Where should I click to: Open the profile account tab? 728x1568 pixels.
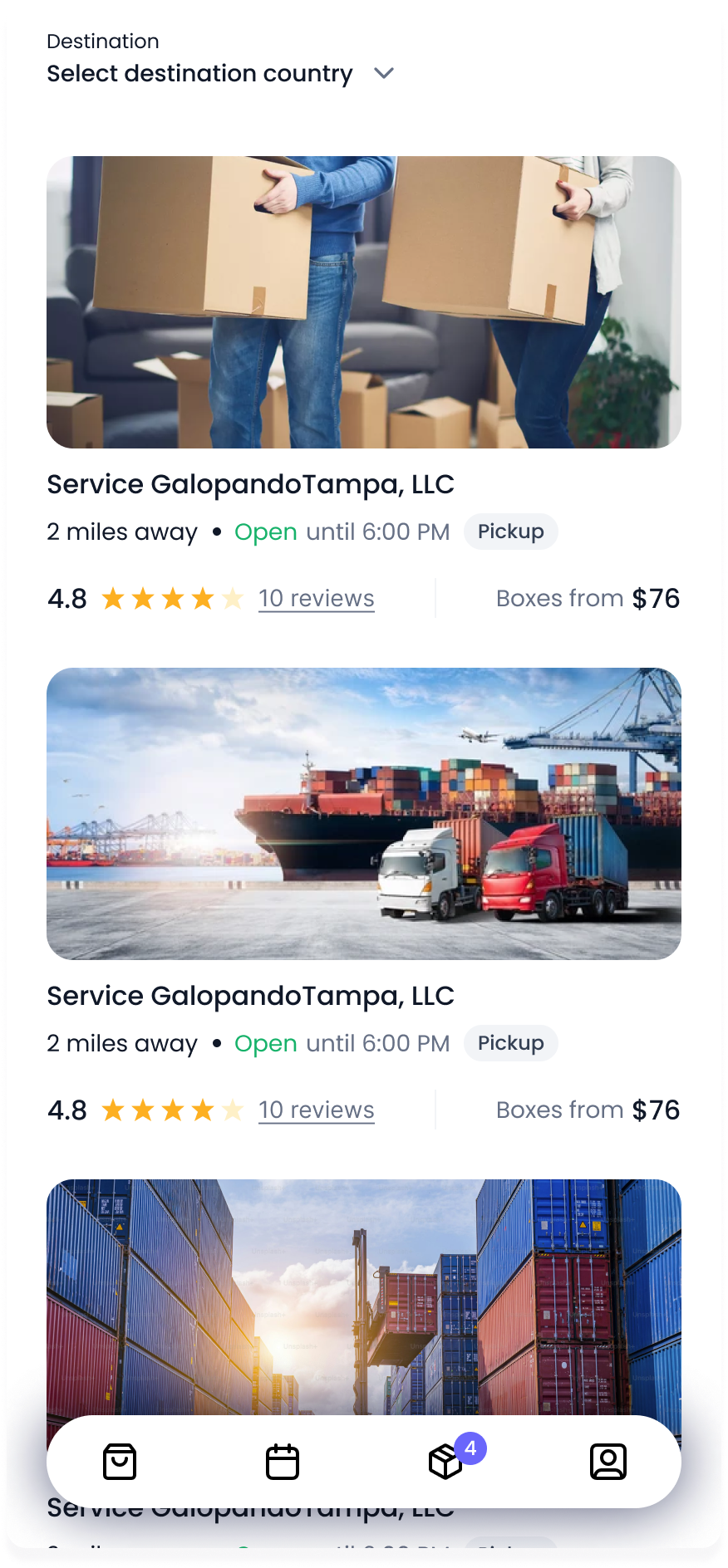[608, 1462]
